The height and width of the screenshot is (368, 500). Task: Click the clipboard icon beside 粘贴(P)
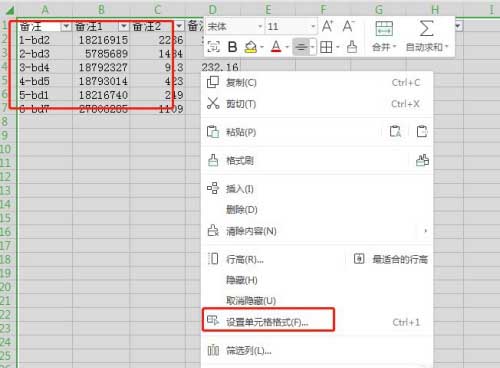point(213,132)
